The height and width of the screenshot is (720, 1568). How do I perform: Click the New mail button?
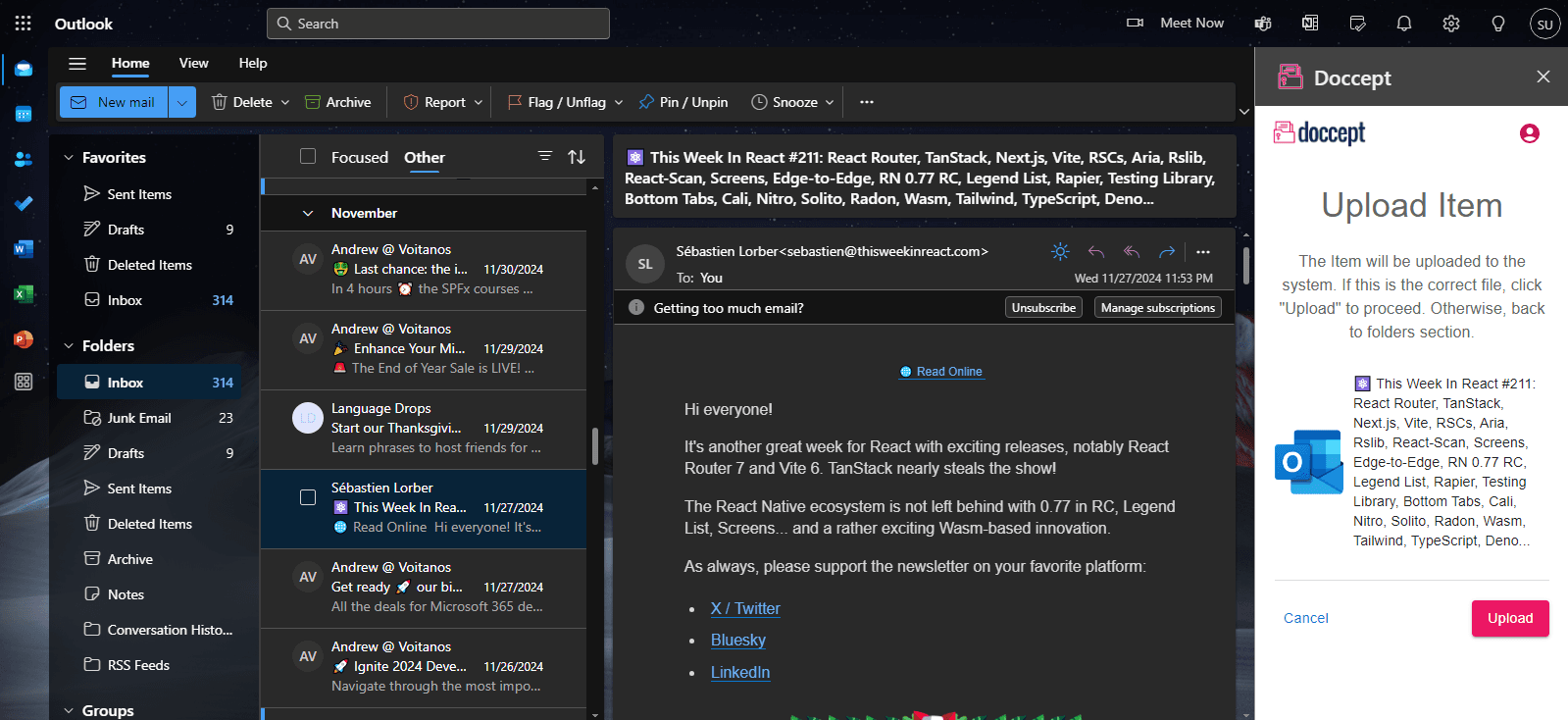click(114, 102)
